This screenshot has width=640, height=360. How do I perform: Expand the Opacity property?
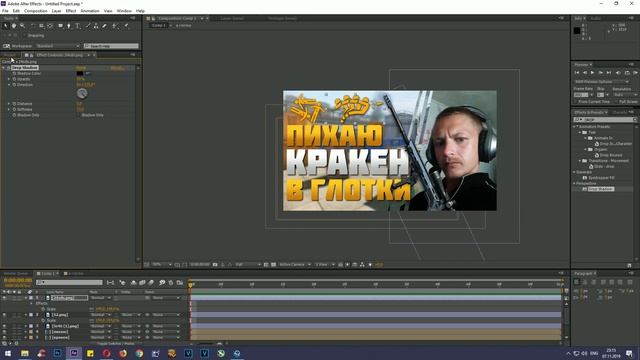9,79
